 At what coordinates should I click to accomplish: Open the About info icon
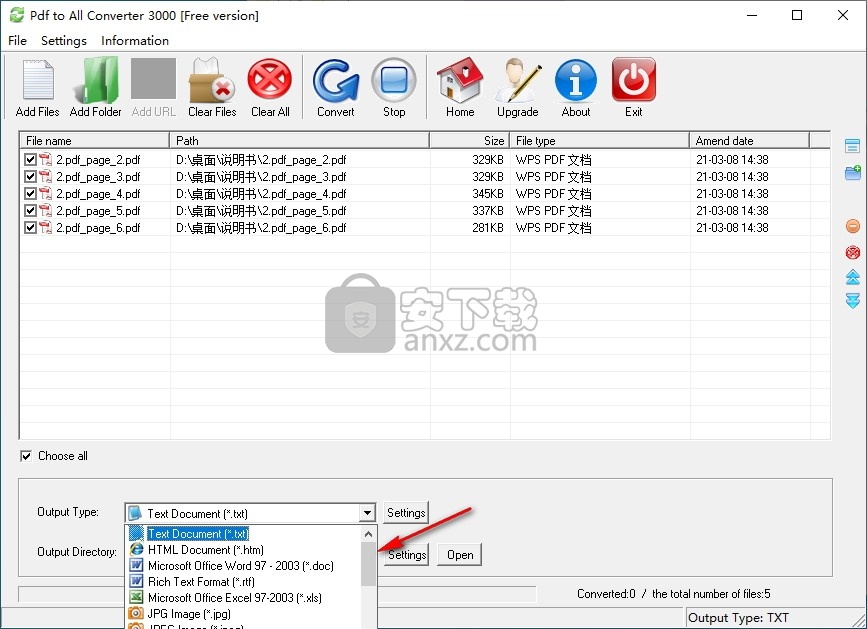point(576,81)
